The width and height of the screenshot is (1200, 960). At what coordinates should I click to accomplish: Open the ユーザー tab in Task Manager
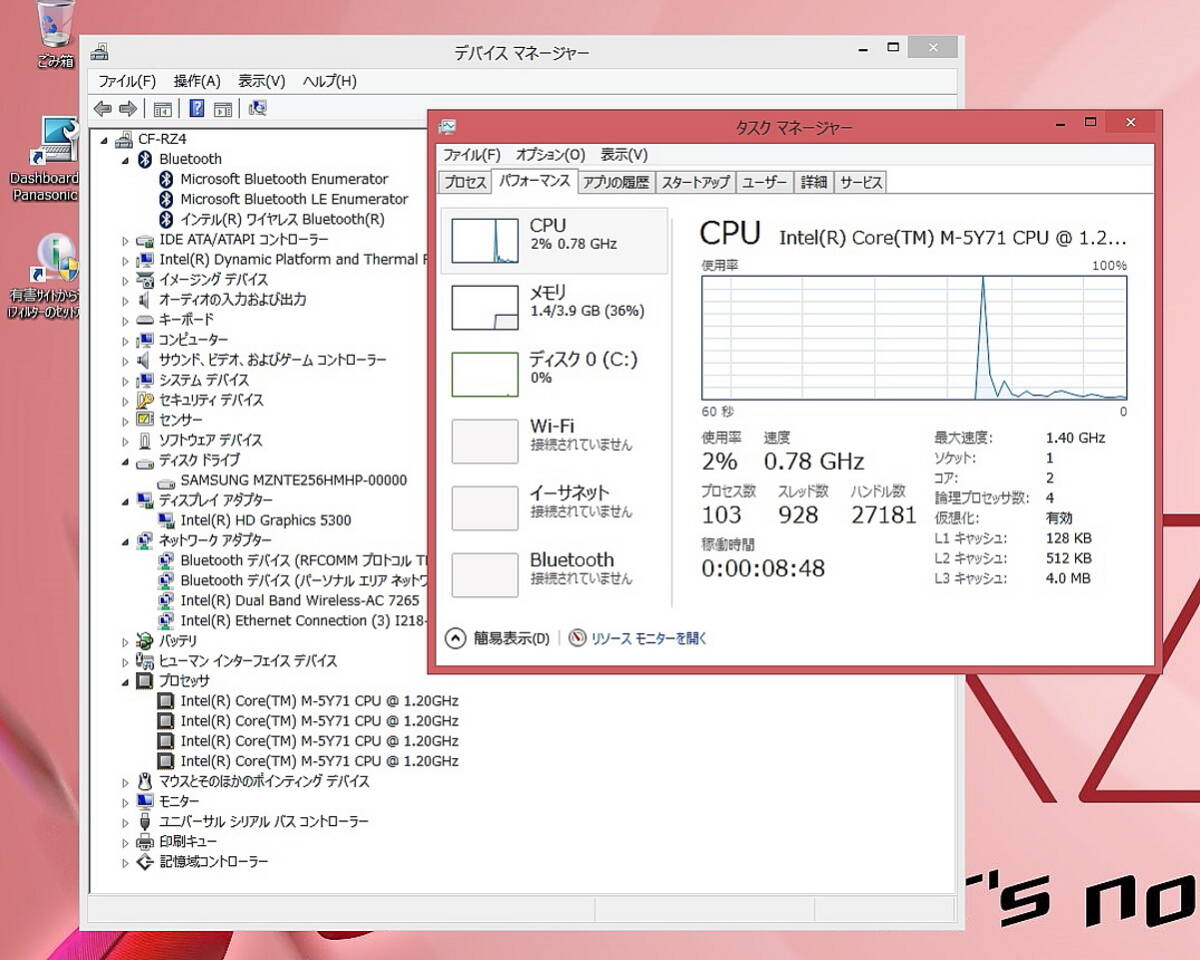(765, 182)
